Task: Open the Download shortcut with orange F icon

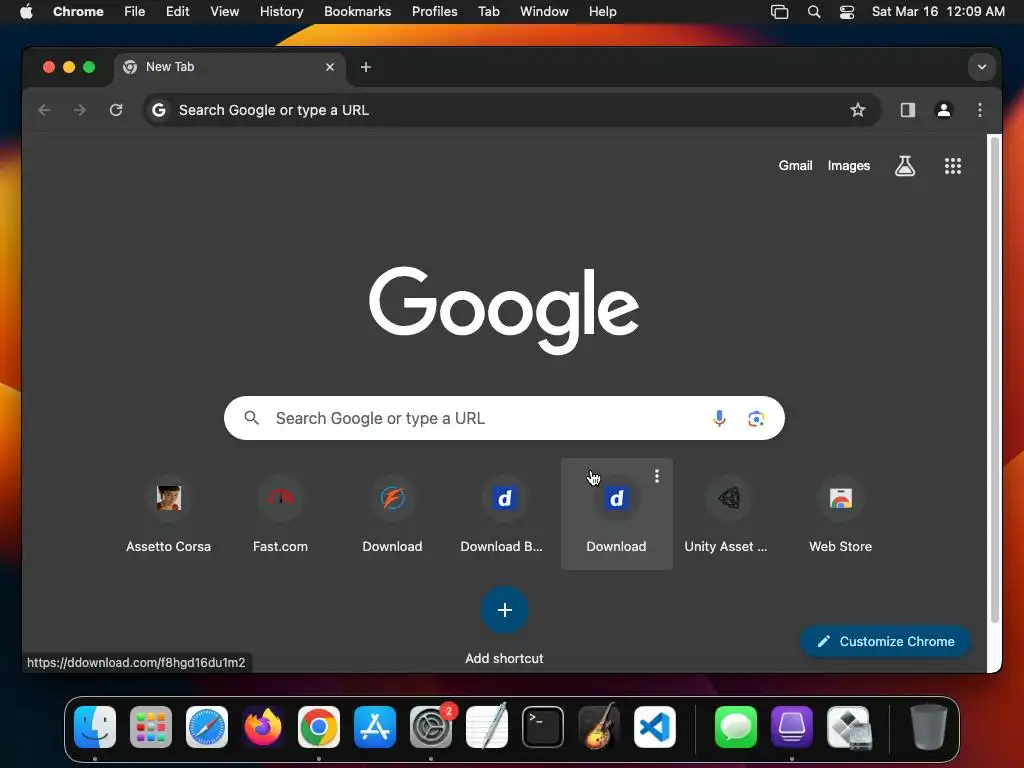Action: [392, 514]
